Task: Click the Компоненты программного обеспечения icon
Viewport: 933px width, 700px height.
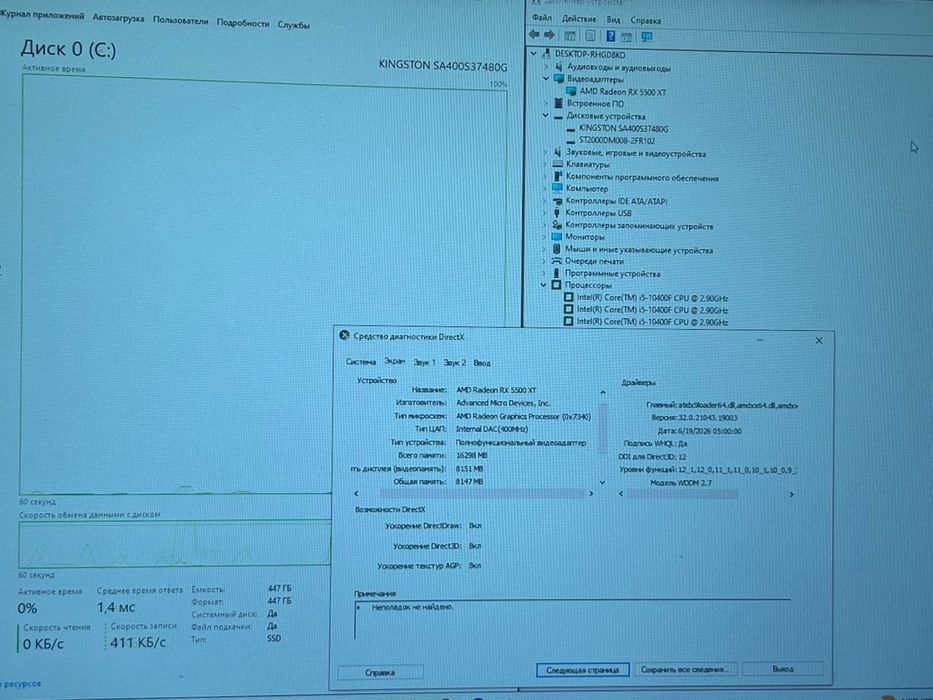Action: [x=558, y=176]
